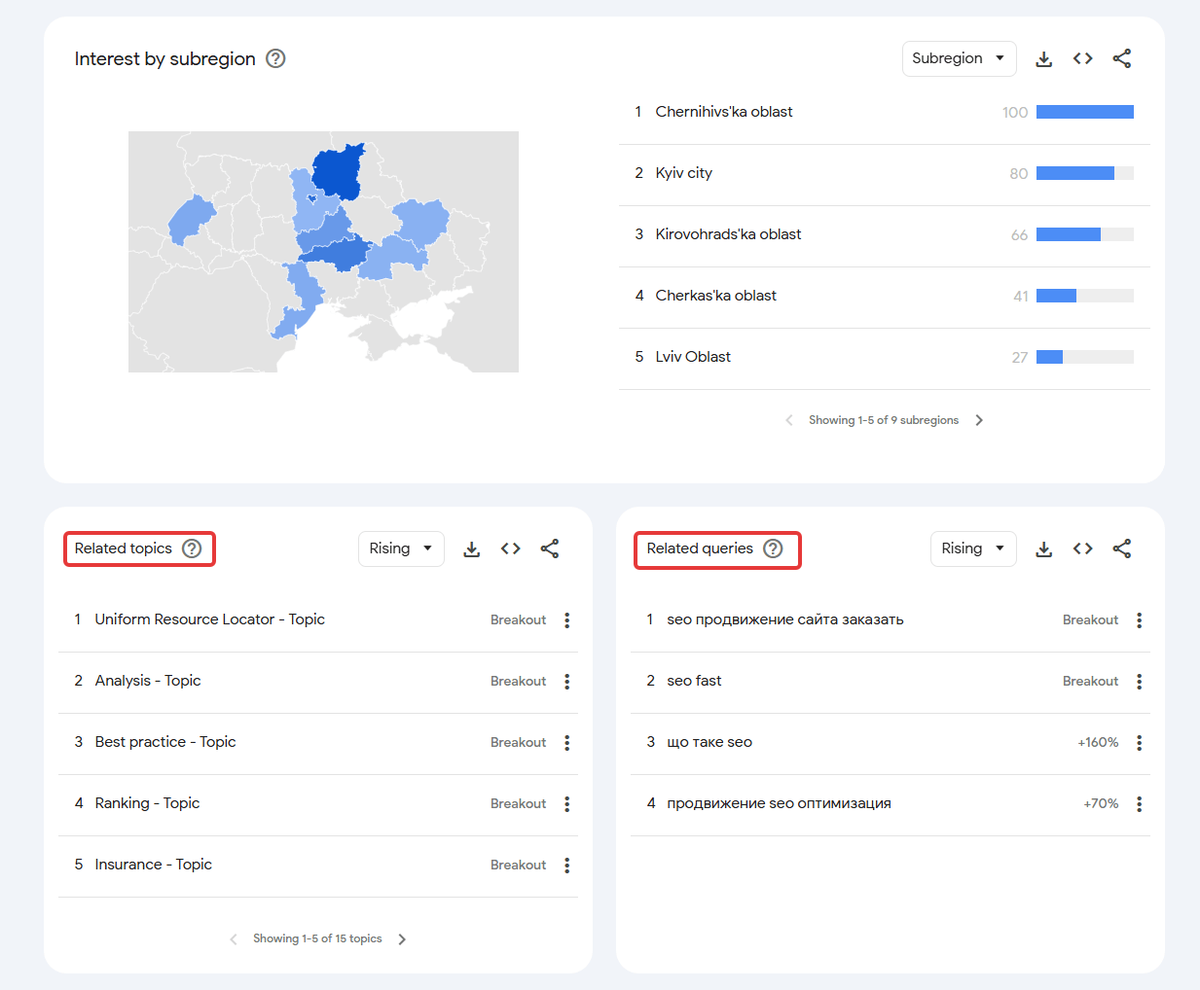Open Analysis - Topic

148,680
